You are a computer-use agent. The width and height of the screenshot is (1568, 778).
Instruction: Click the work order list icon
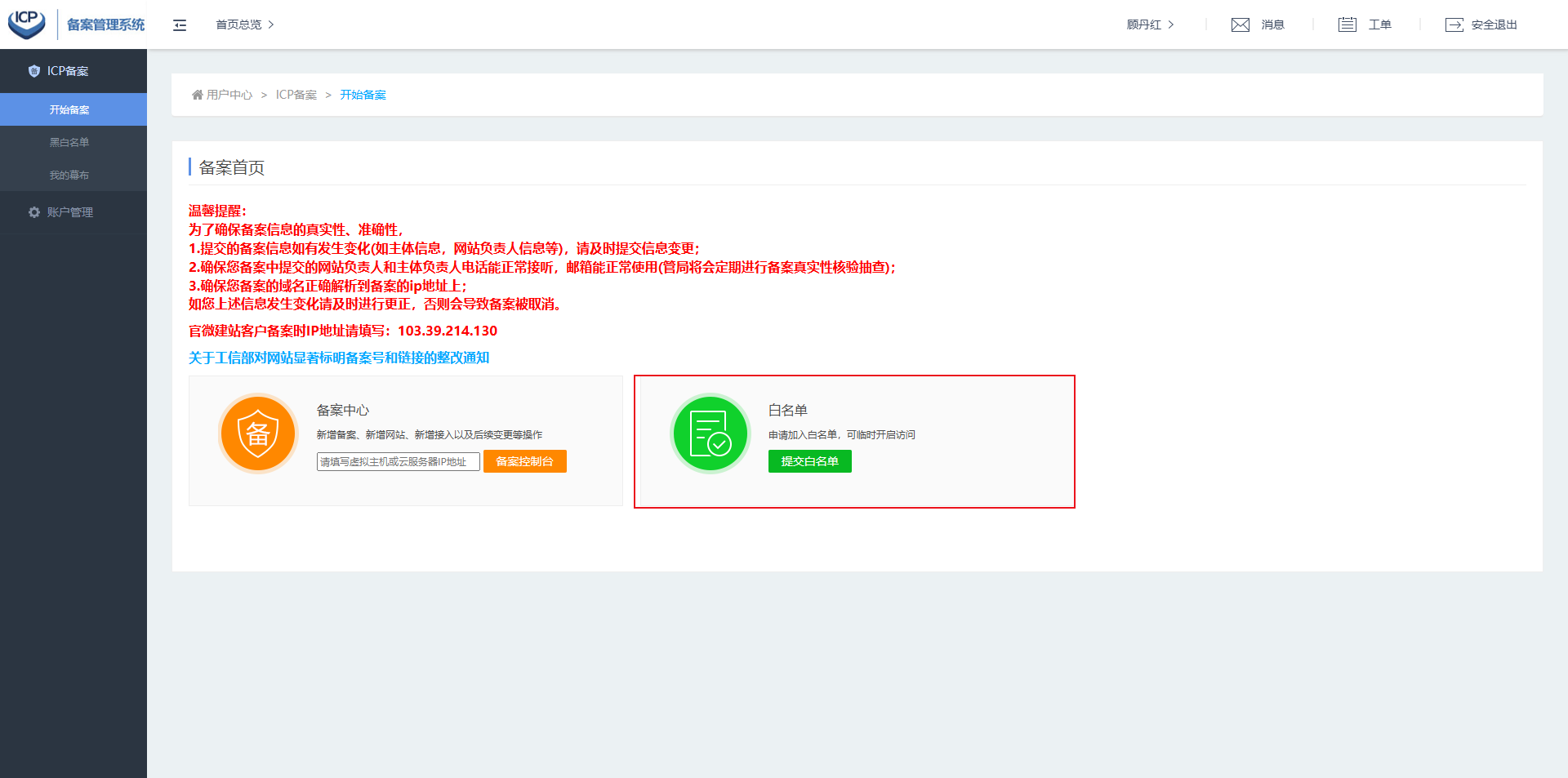(1347, 24)
